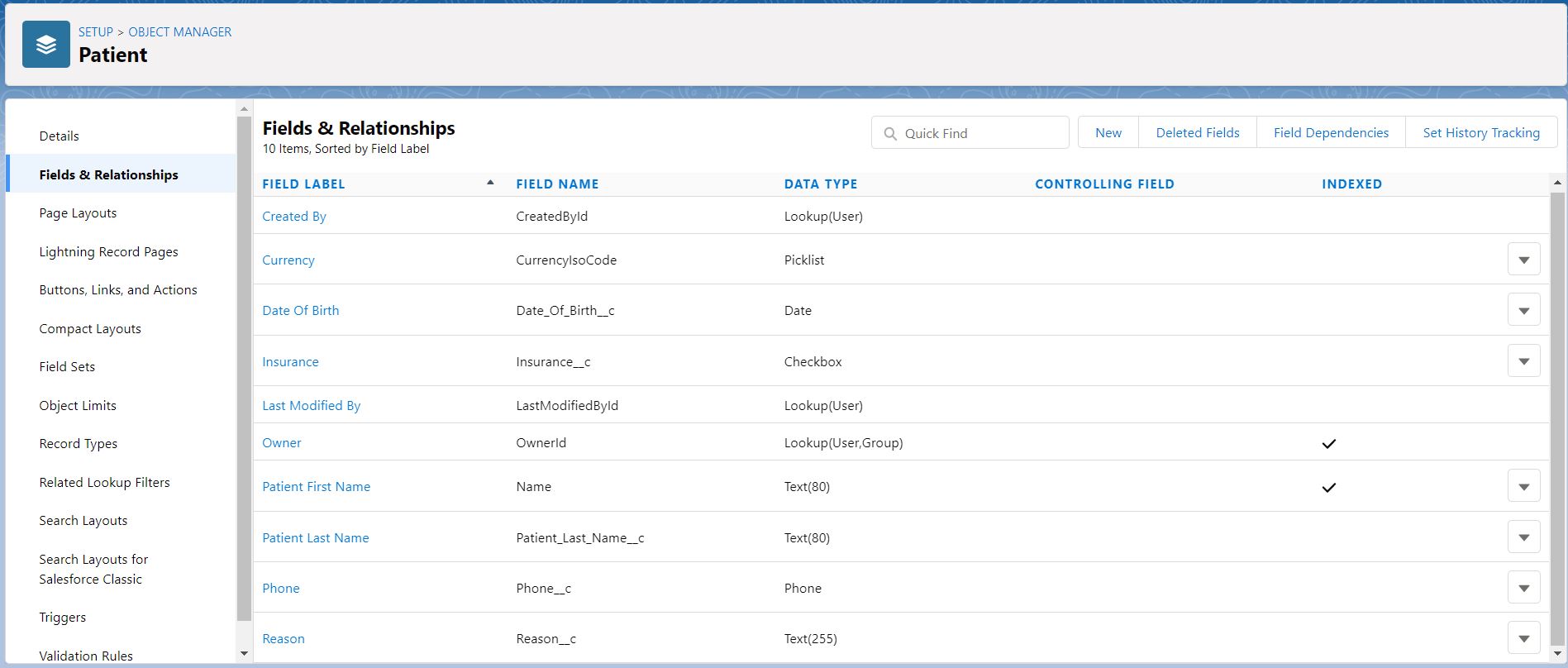Open the Currency row action dropdown
Image resolution: width=1568 pixels, height=668 pixels.
pyautogui.click(x=1523, y=260)
